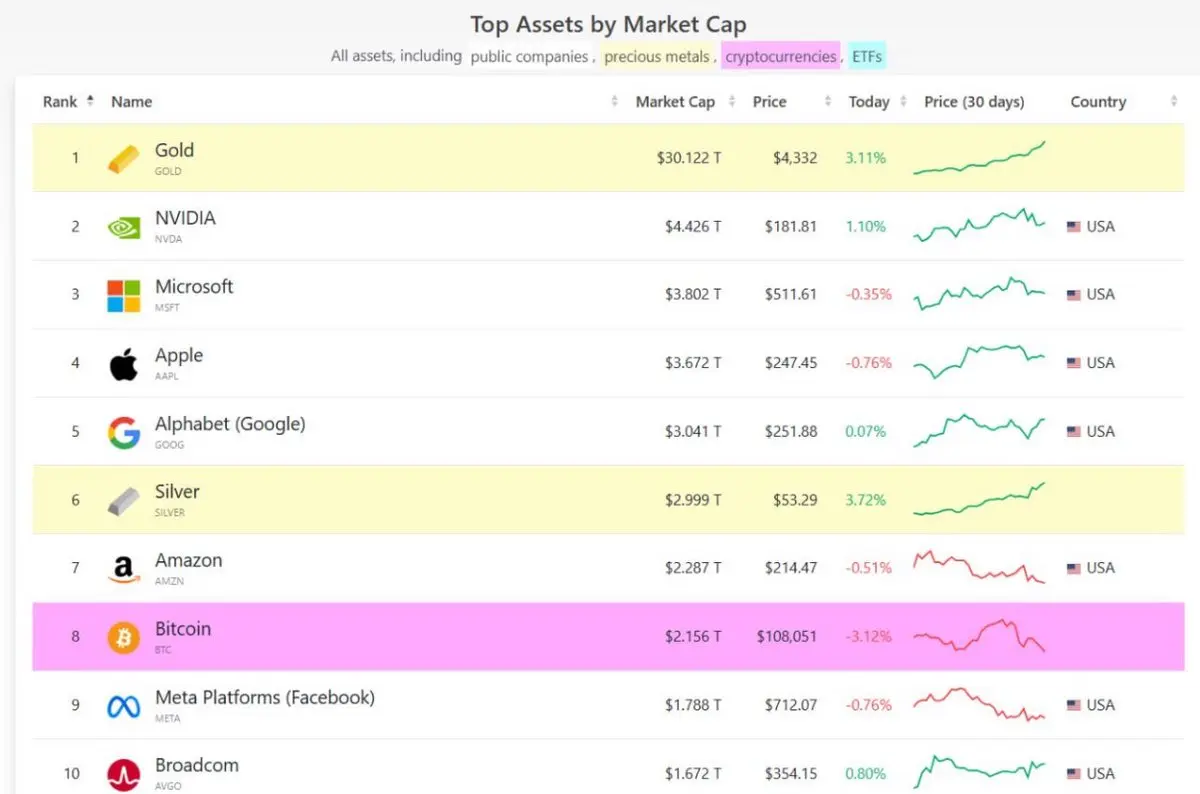The image size is (1200, 794).
Task: Click the Broadcom logo icon
Action: tap(124, 774)
